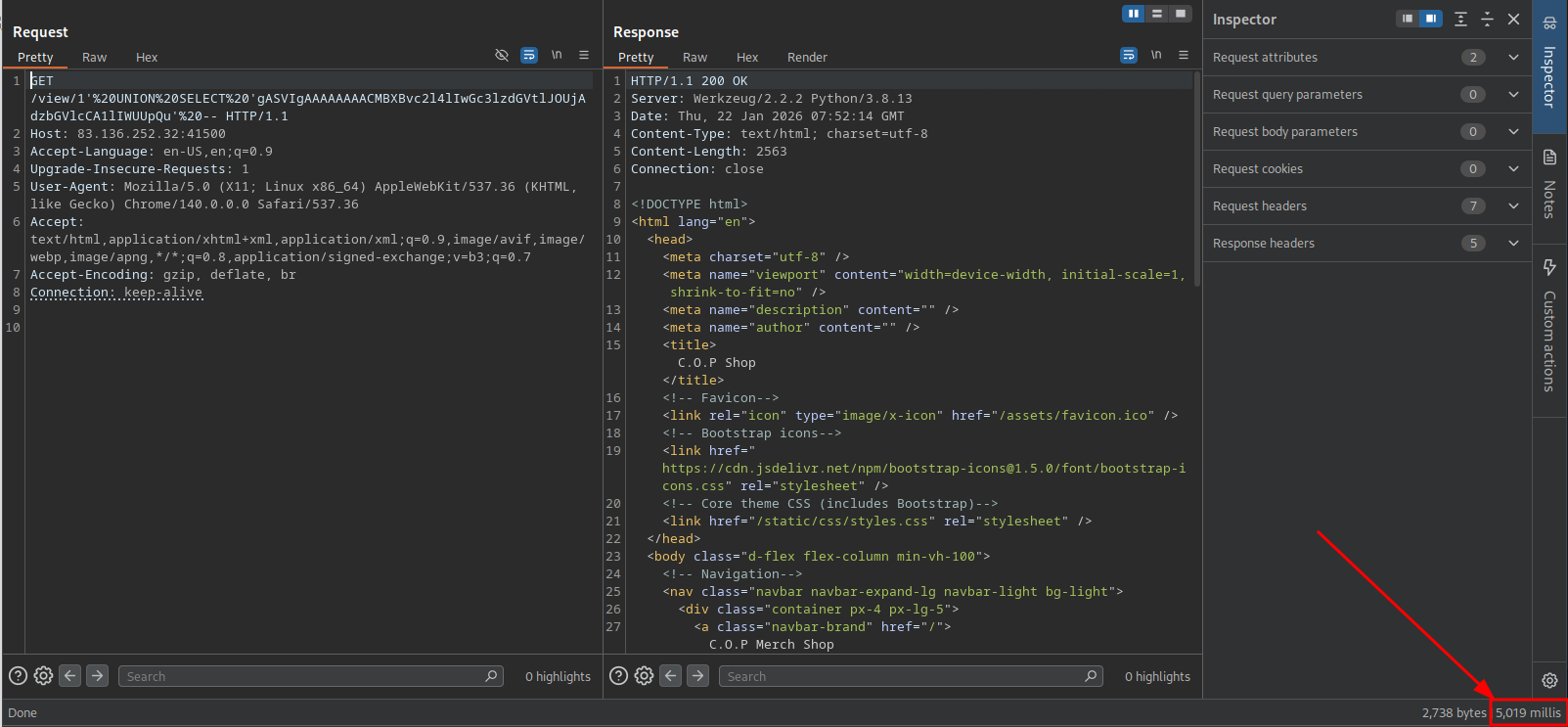Toggle line wrap in the Request editor
The width and height of the screenshot is (1568, 727).
[x=529, y=56]
